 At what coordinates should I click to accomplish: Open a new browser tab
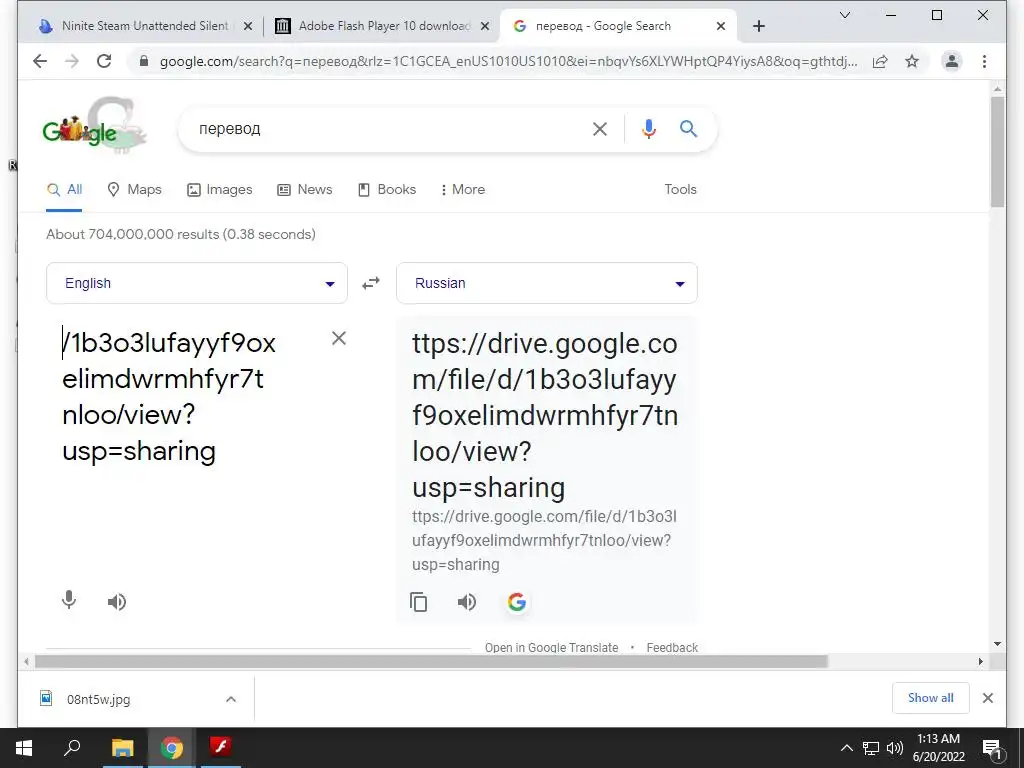coord(758,26)
